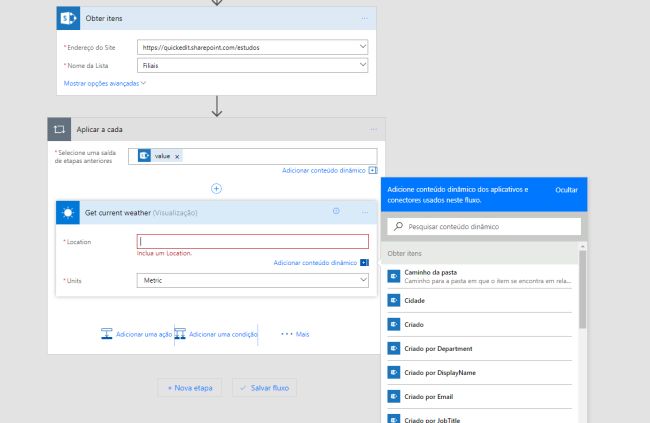The height and width of the screenshot is (423, 650).
Task: Select Criado por DisplayName item
Action: pos(480,372)
